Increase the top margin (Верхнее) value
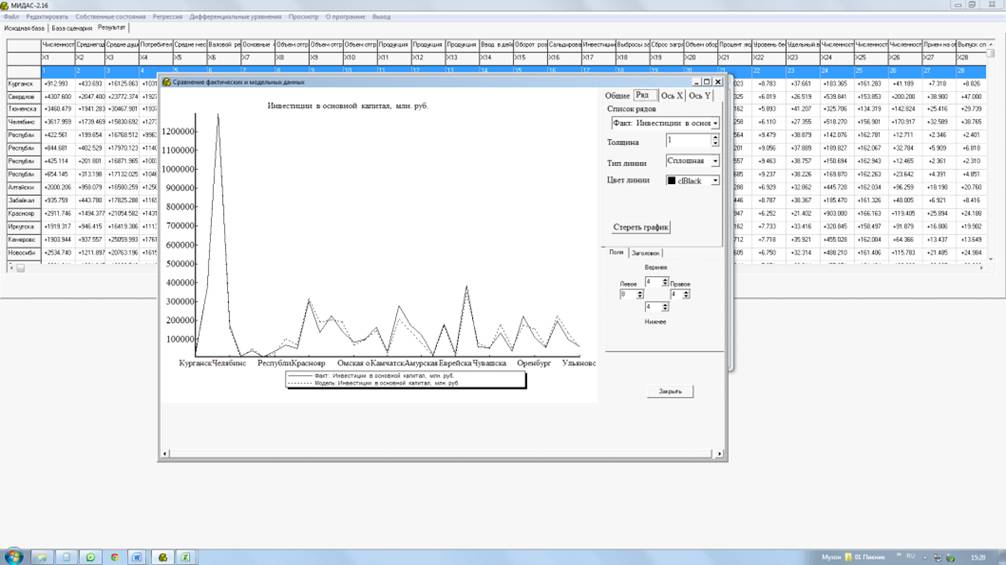 coord(664,280)
